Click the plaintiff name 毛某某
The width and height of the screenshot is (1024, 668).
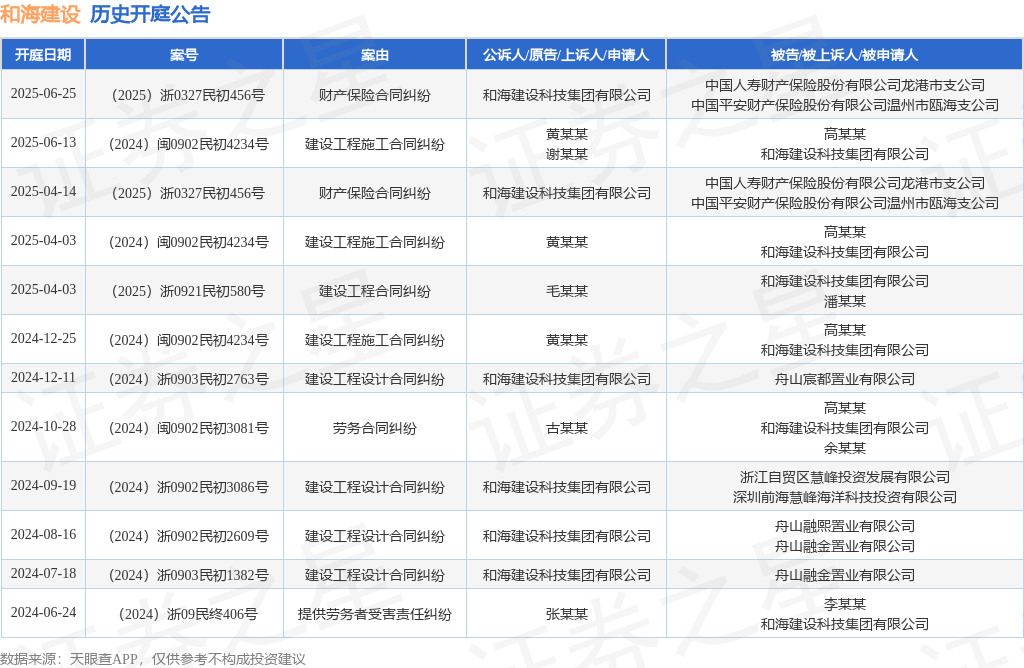[x=567, y=291]
